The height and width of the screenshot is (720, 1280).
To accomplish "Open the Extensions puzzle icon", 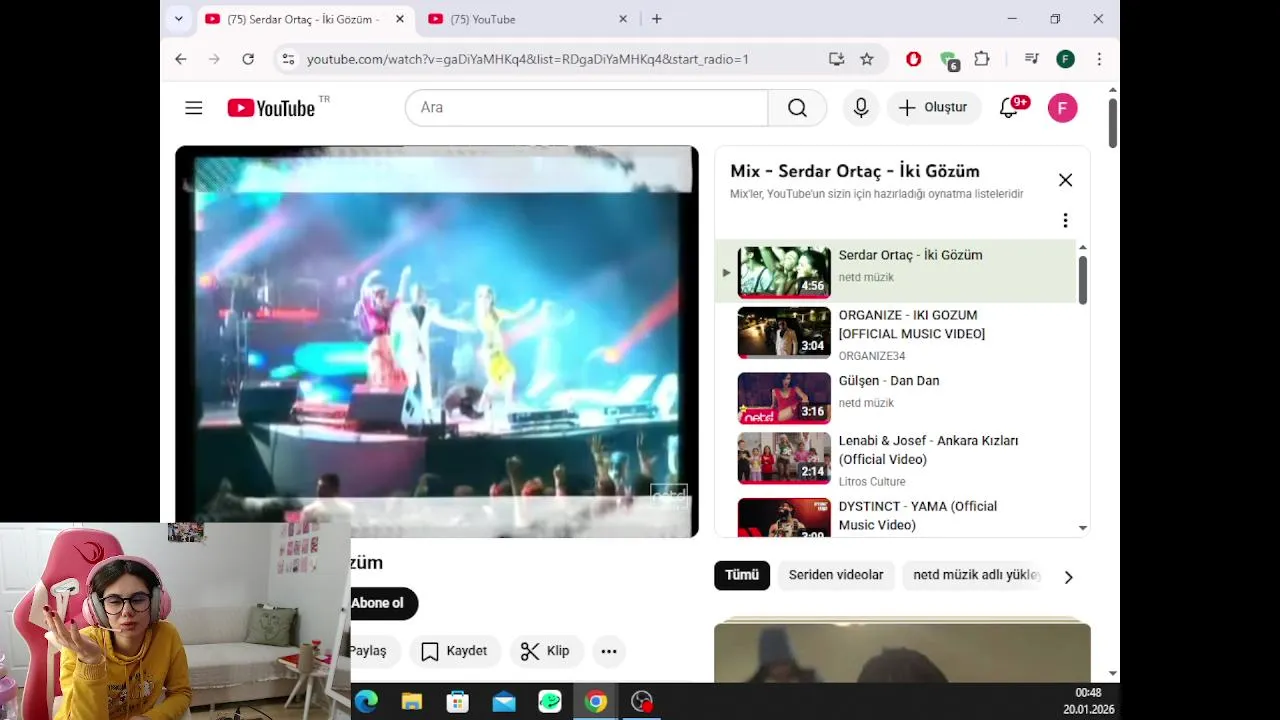I will click(982, 59).
